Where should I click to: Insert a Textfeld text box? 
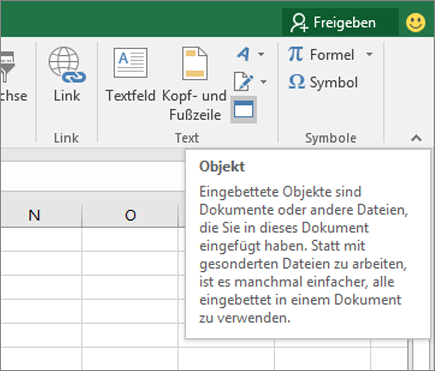click(130, 75)
